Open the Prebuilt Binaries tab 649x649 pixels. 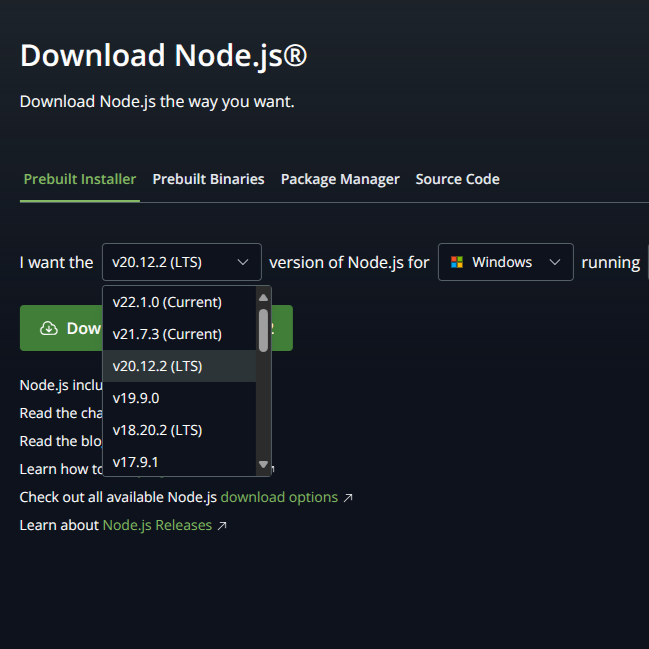[208, 179]
